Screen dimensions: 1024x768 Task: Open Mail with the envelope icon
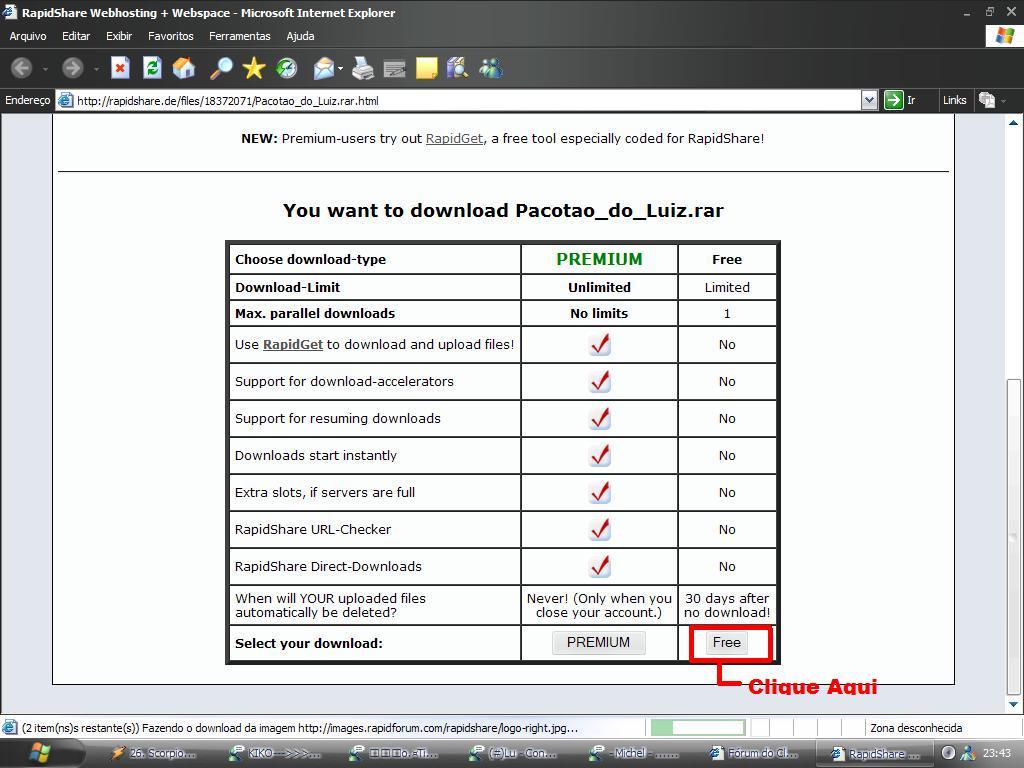pos(324,68)
